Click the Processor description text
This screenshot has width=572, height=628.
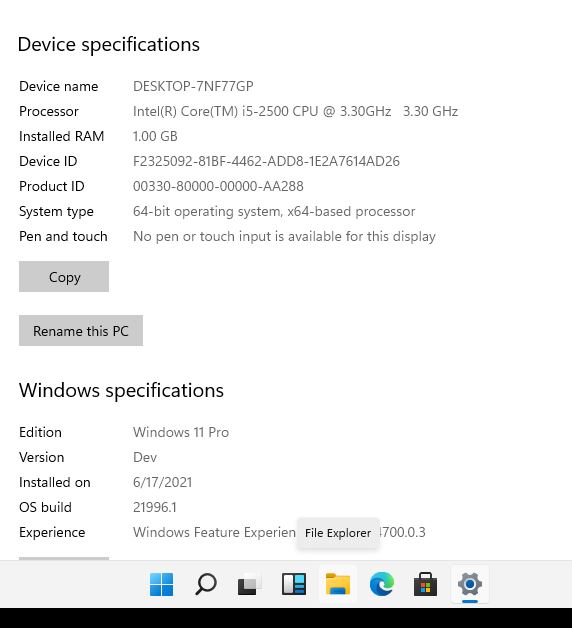[295, 111]
